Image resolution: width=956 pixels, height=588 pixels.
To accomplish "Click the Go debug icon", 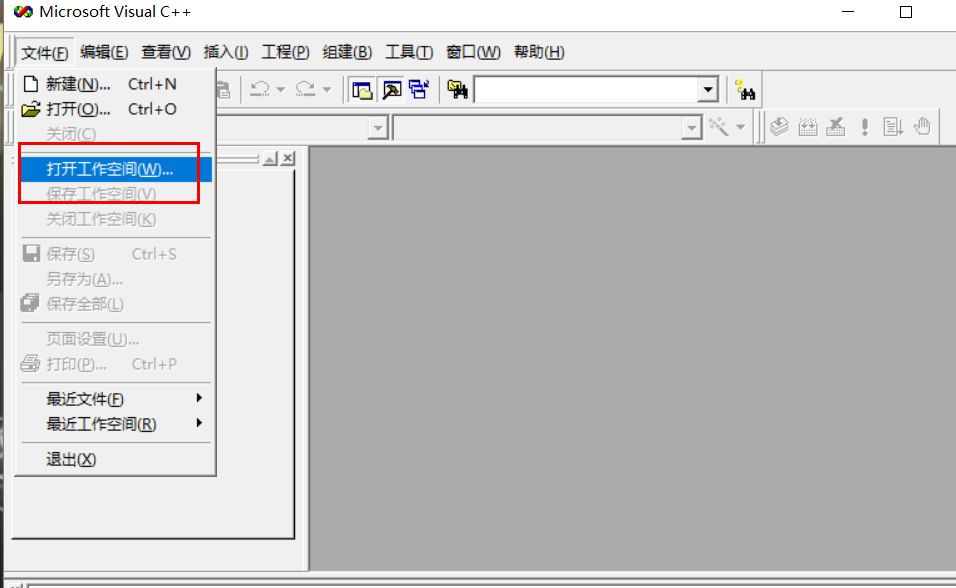I will 893,127.
